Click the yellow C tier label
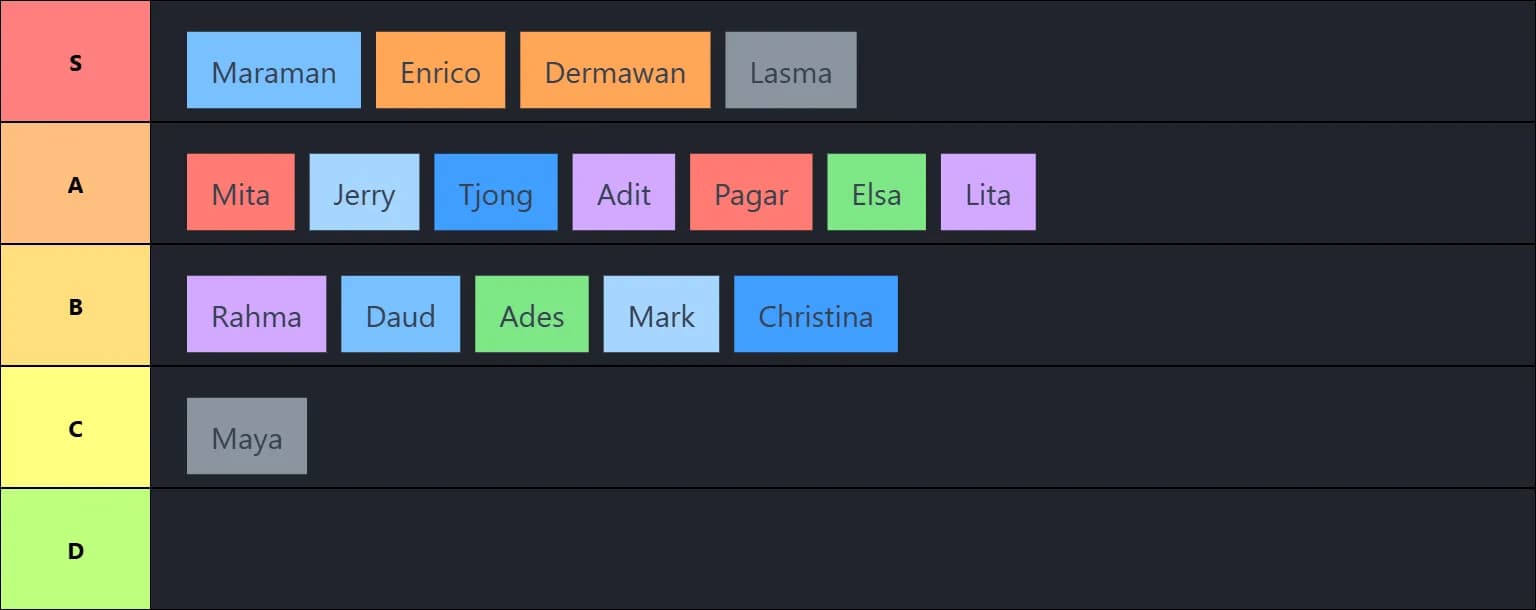 75,428
